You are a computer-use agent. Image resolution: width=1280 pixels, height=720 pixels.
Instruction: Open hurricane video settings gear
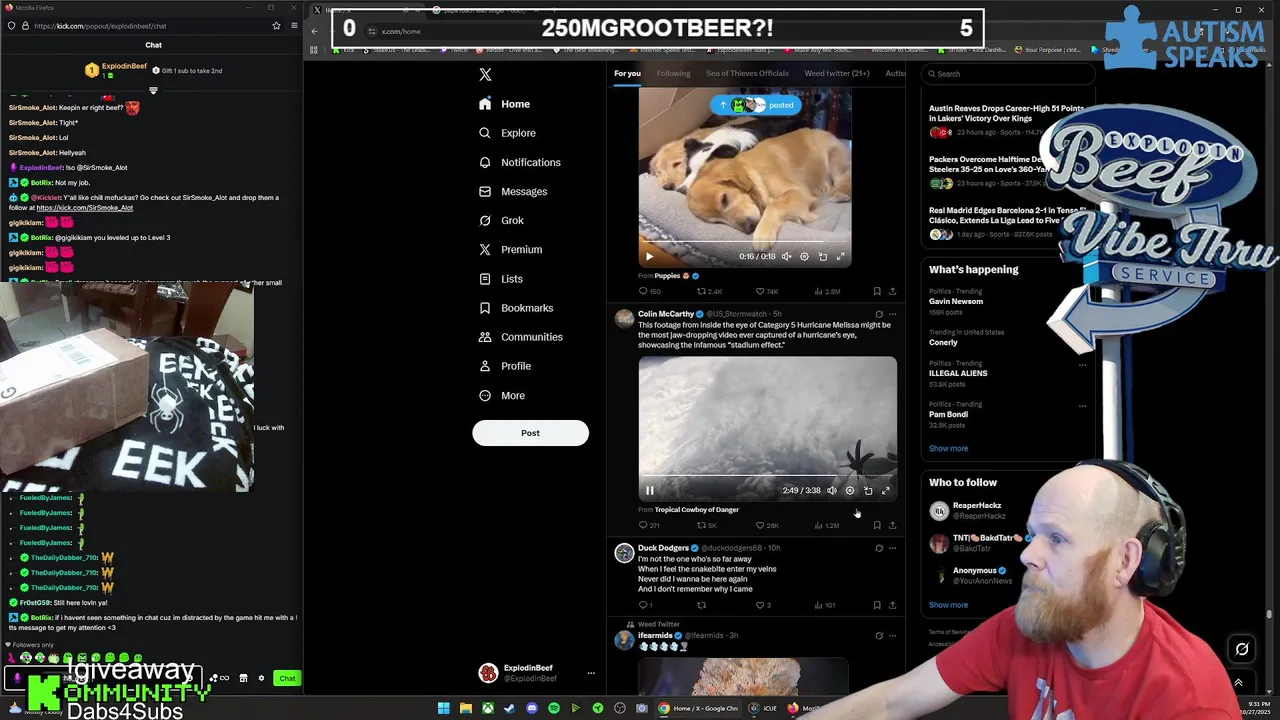pos(850,490)
